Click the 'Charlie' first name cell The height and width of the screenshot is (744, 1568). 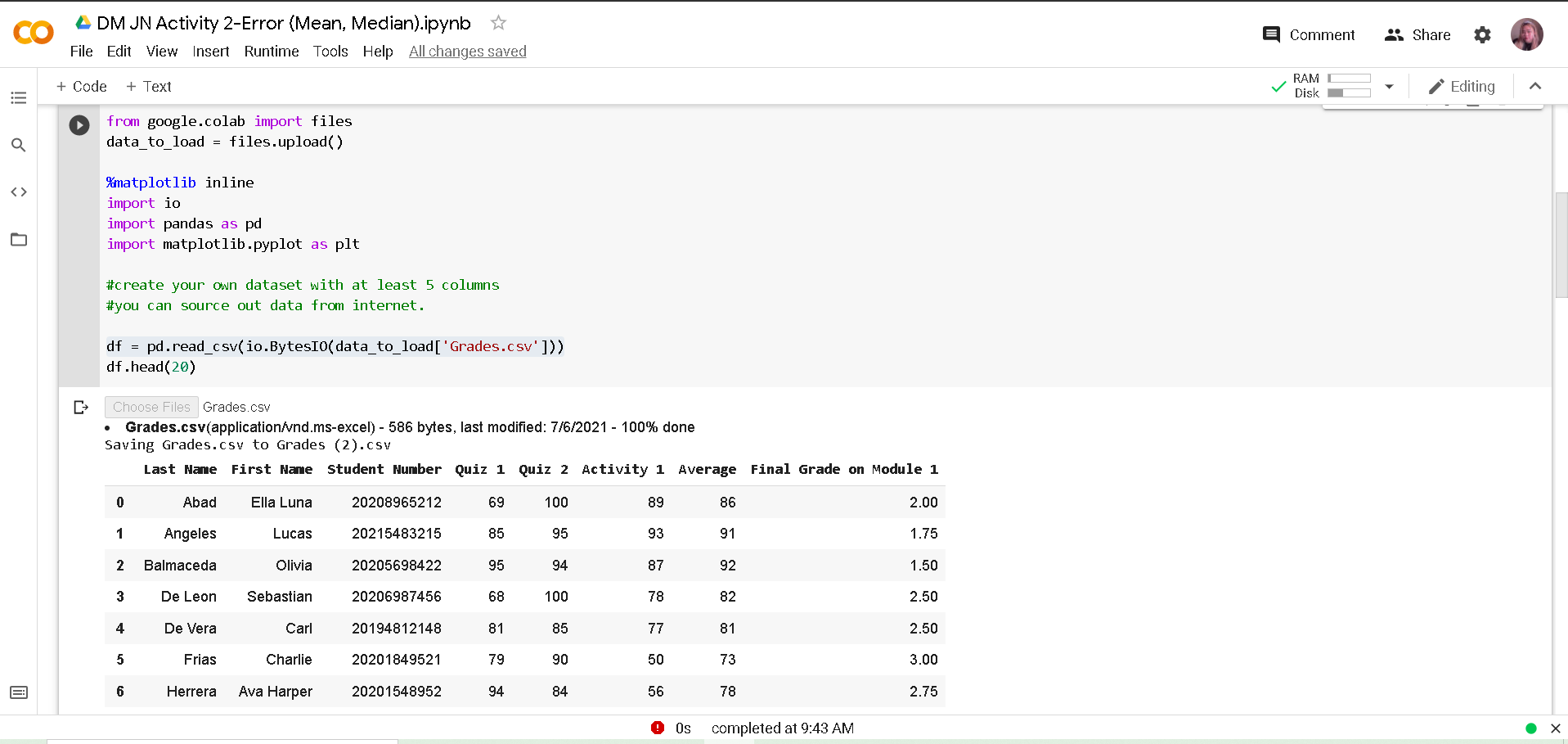point(289,660)
